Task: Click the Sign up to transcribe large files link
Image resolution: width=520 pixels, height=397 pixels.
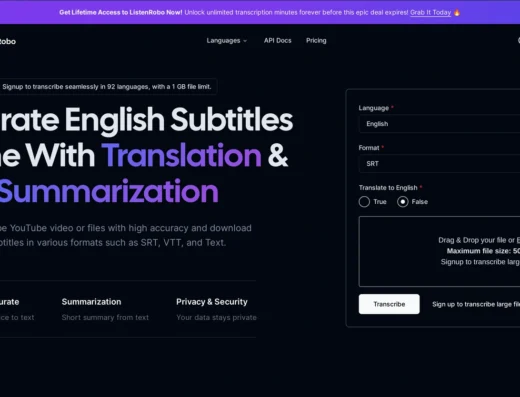Action: 476,304
